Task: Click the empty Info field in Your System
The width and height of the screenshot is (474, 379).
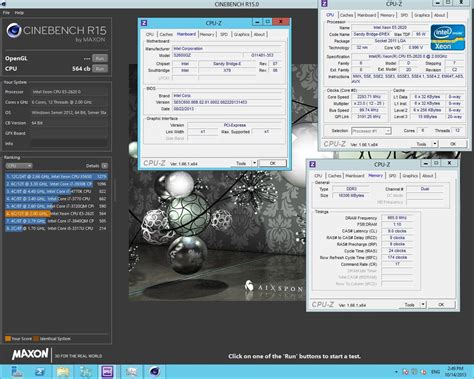Action: [69, 144]
